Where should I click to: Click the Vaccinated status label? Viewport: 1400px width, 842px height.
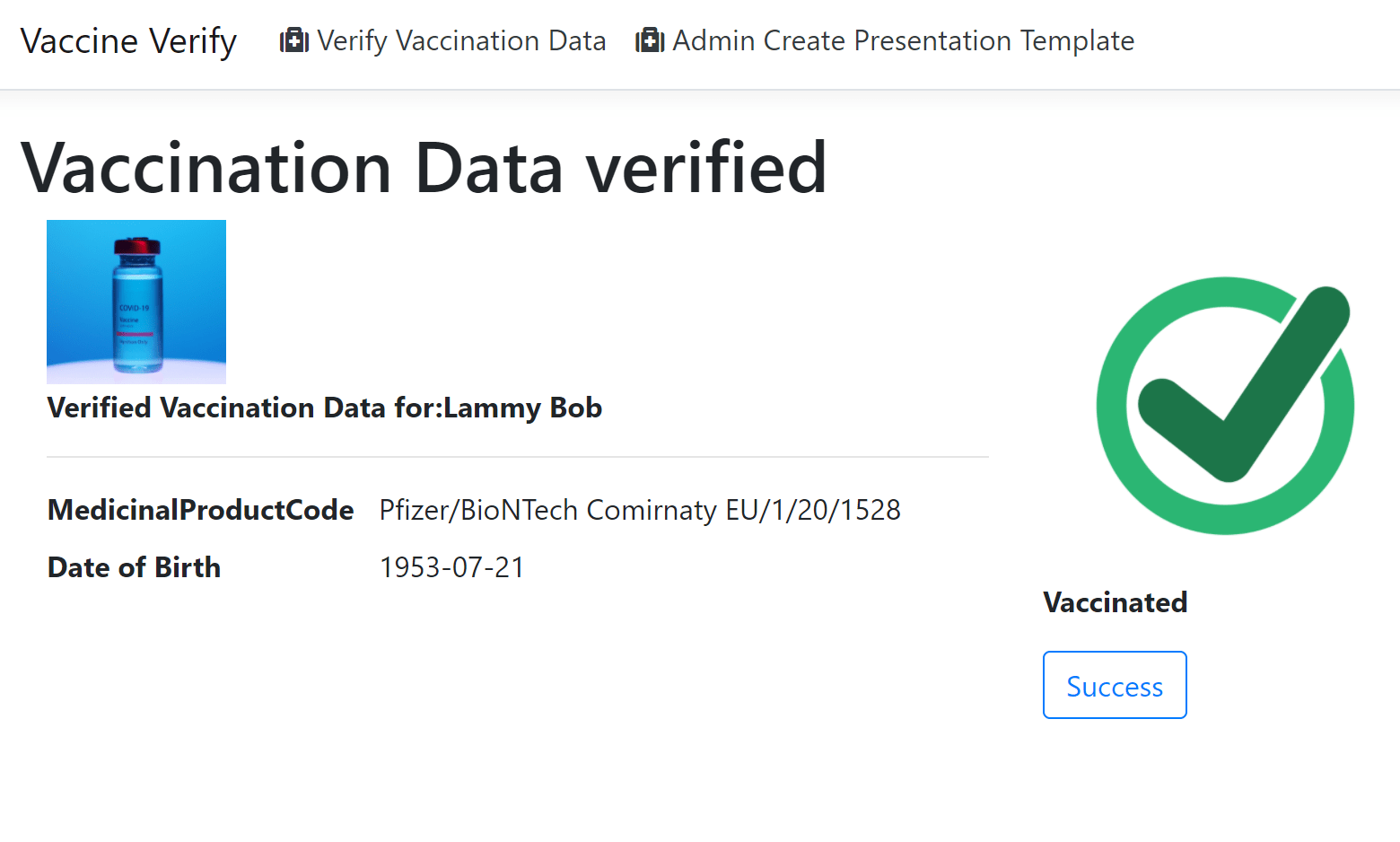coord(1115,602)
